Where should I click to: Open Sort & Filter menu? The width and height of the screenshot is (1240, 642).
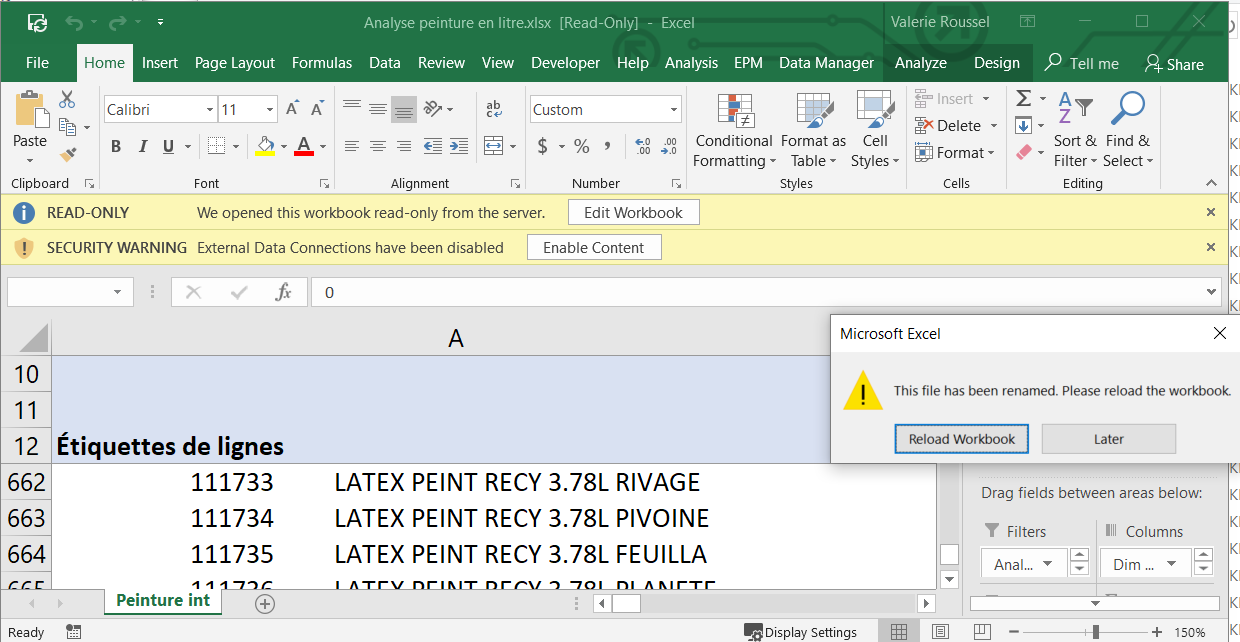pos(1075,131)
